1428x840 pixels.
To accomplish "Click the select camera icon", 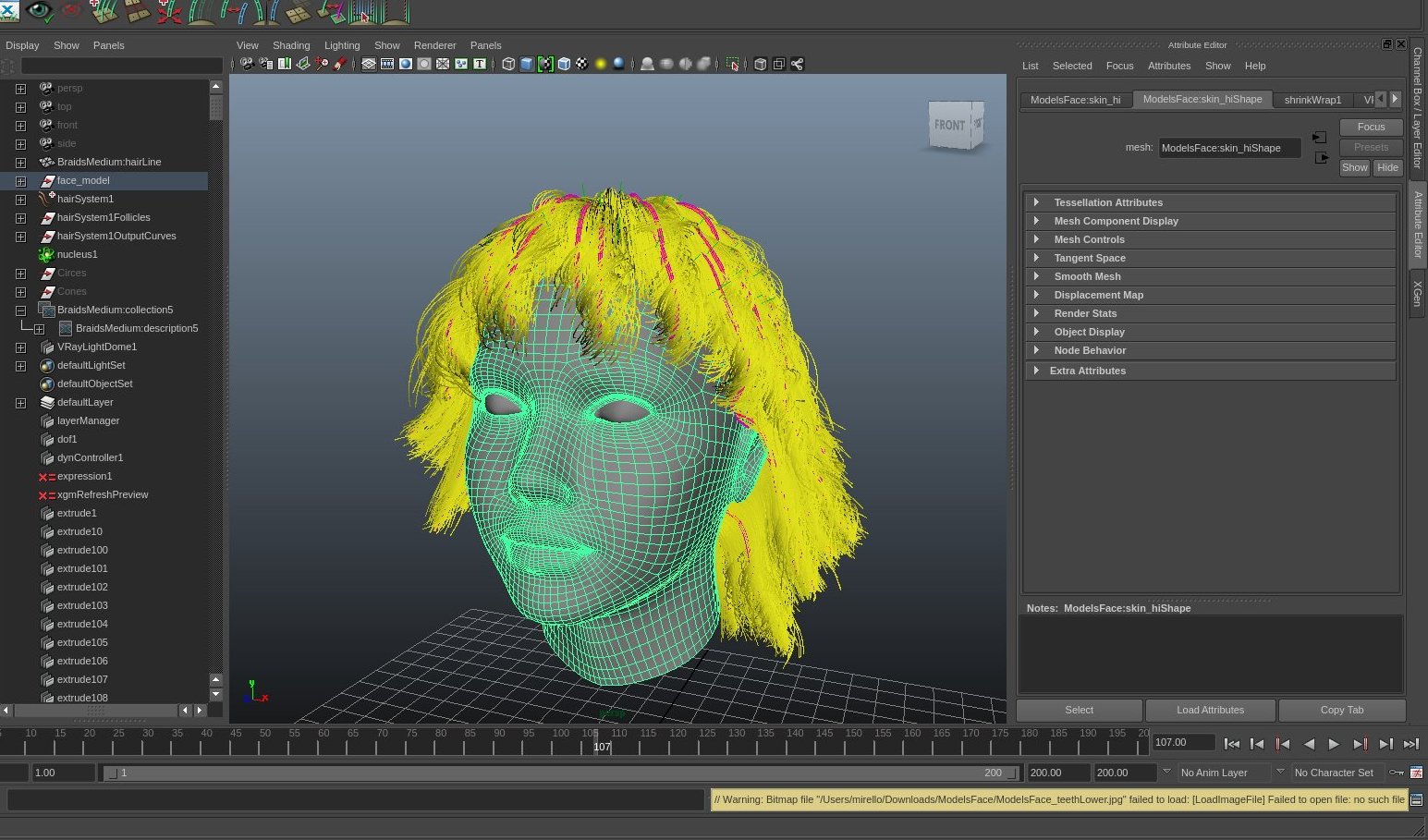I will (x=248, y=64).
